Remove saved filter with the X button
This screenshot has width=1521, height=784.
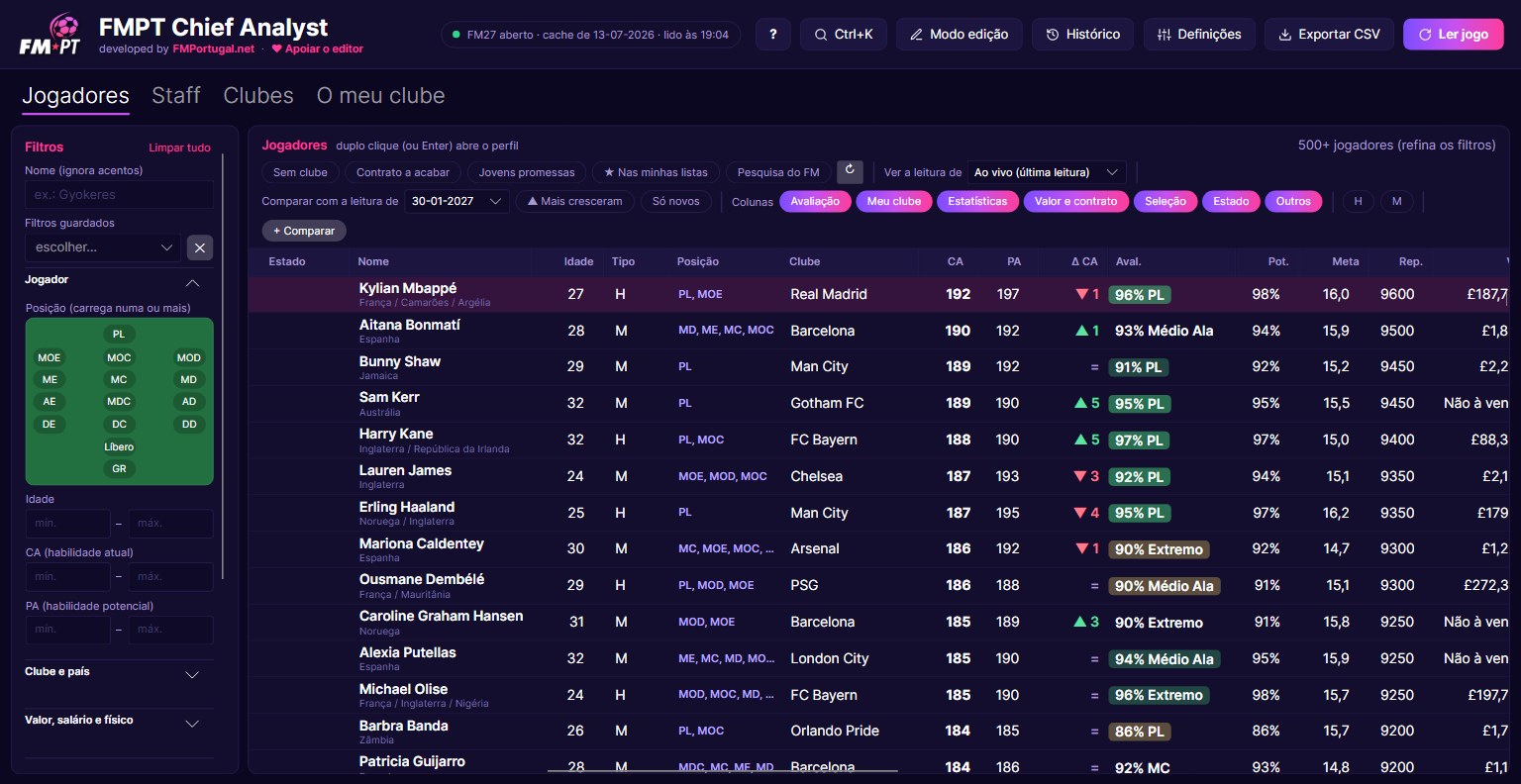tap(200, 247)
